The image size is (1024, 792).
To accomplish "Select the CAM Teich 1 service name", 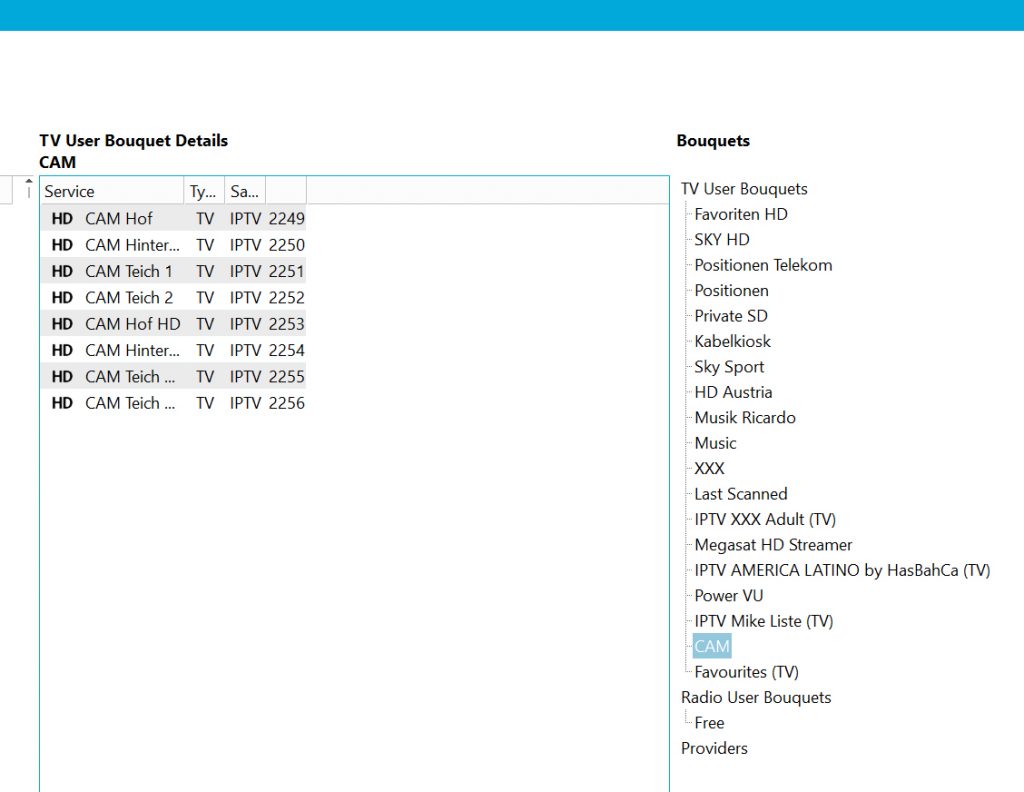I will (129, 271).
